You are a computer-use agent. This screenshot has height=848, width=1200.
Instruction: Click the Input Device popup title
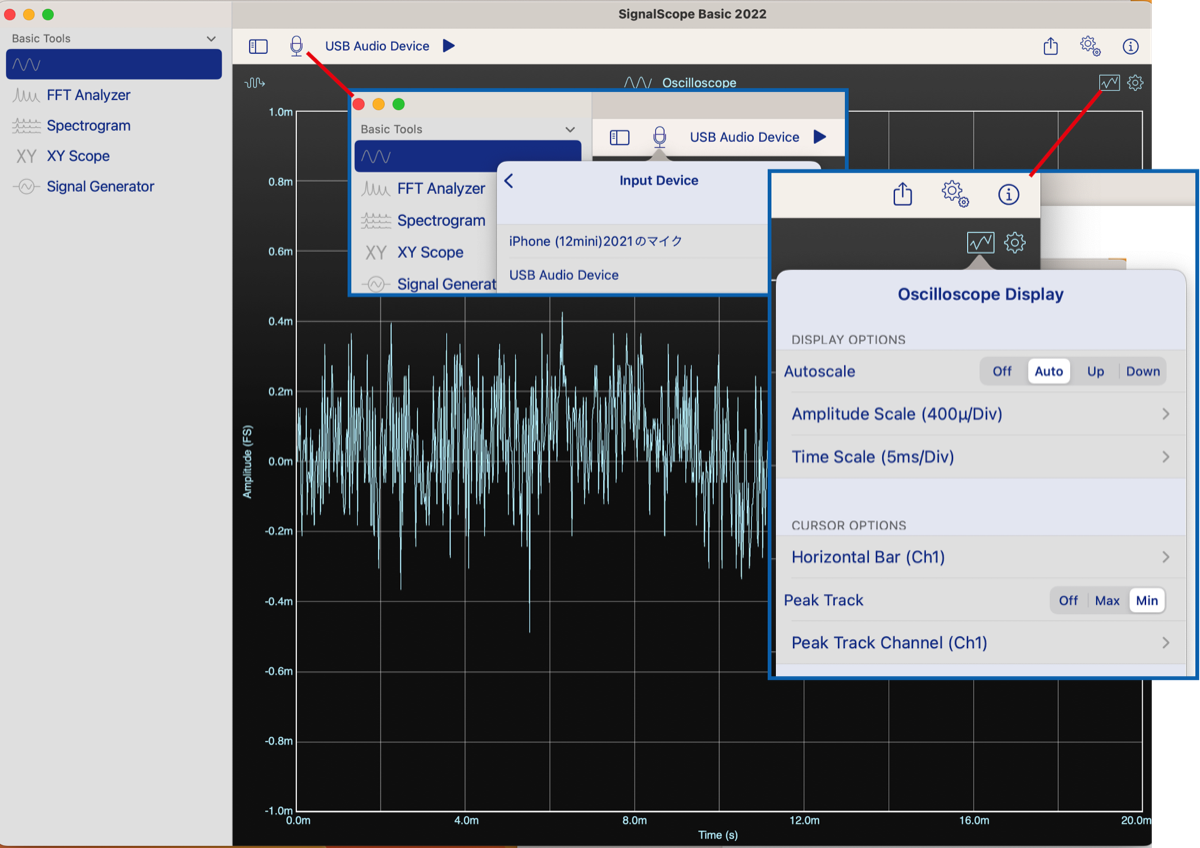659,181
